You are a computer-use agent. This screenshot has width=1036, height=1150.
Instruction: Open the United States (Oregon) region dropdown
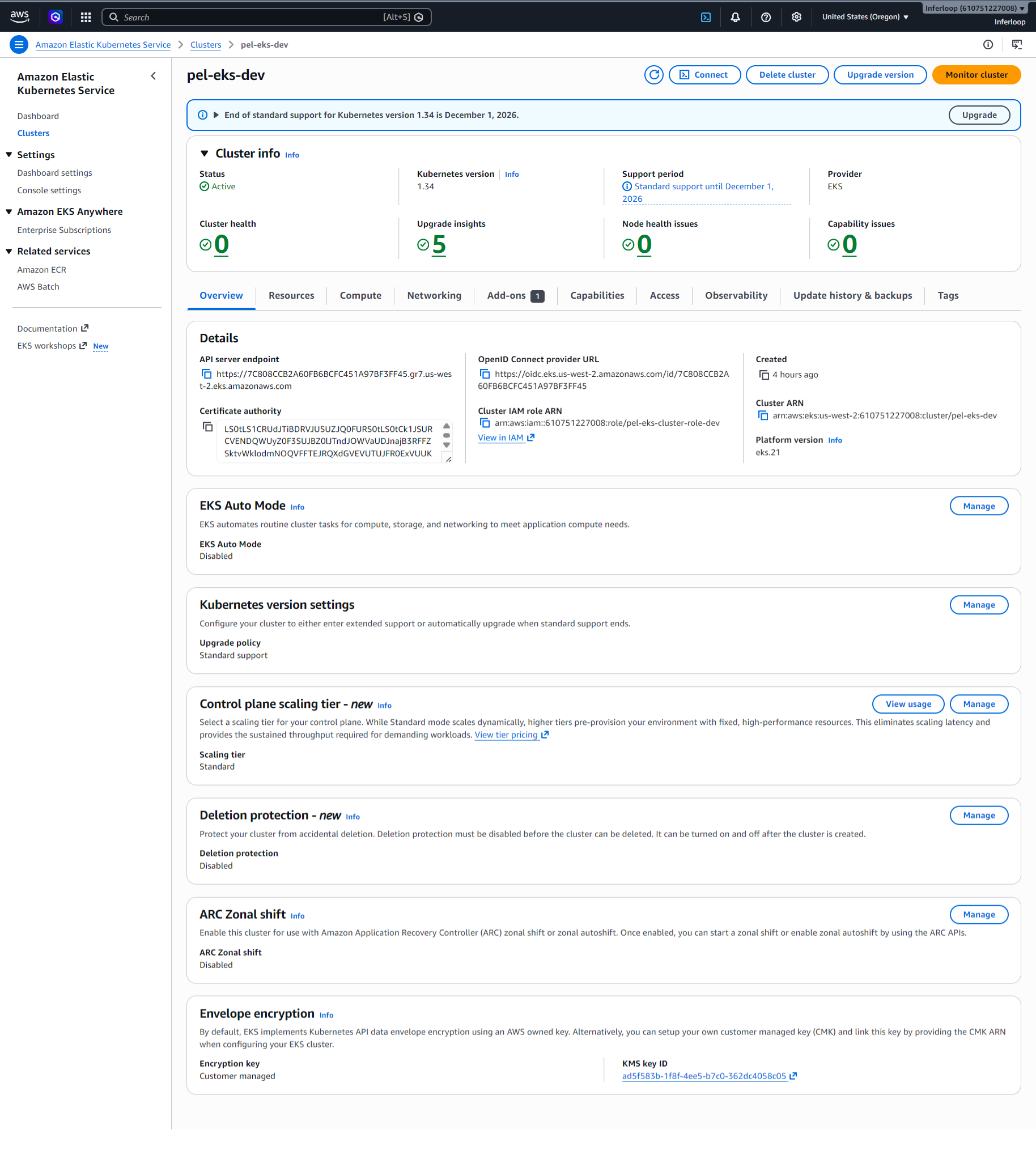(865, 17)
